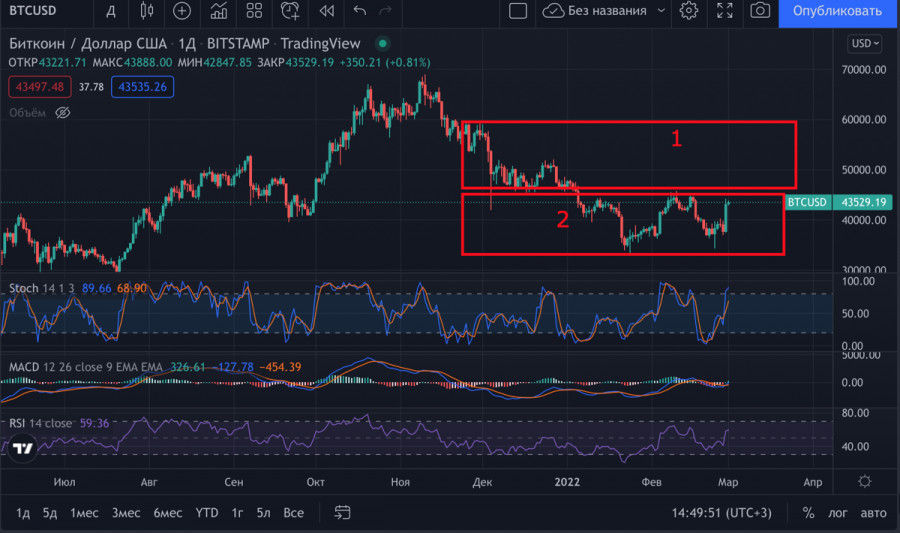Start bar replay with rewind icon
Screen dimensions: 900x533
327,11
